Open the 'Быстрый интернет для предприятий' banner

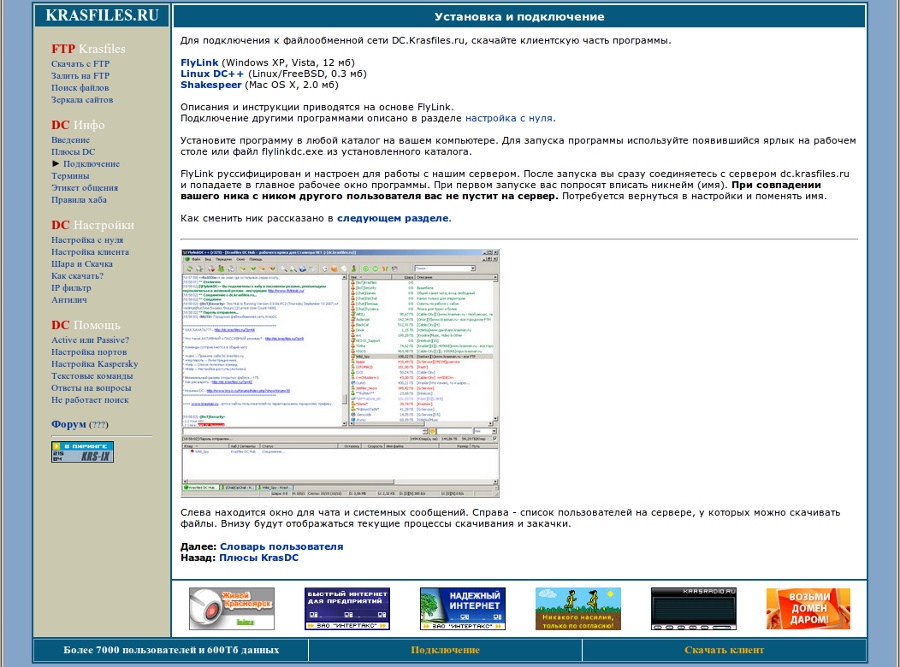[347, 608]
